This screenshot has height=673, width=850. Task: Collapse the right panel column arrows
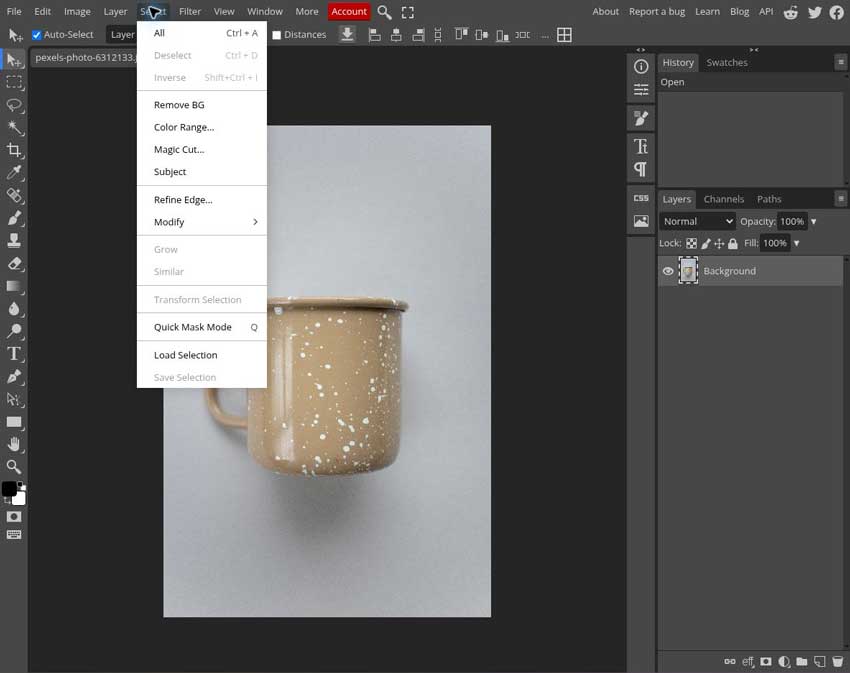(754, 50)
